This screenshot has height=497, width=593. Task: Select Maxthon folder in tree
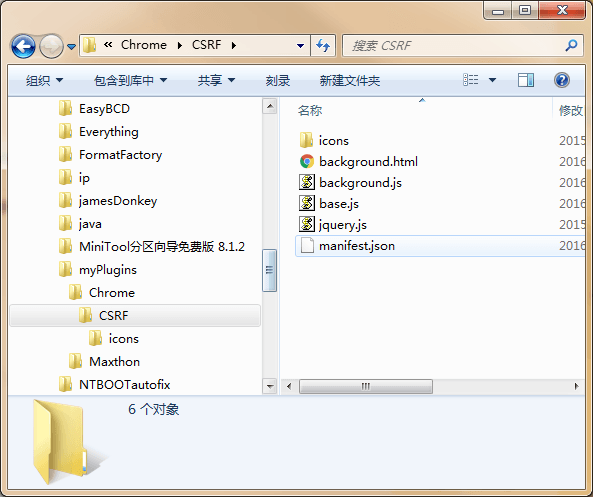(x=114, y=362)
